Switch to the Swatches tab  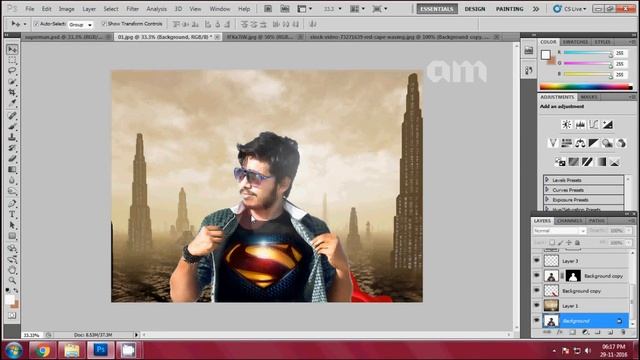(x=575, y=42)
